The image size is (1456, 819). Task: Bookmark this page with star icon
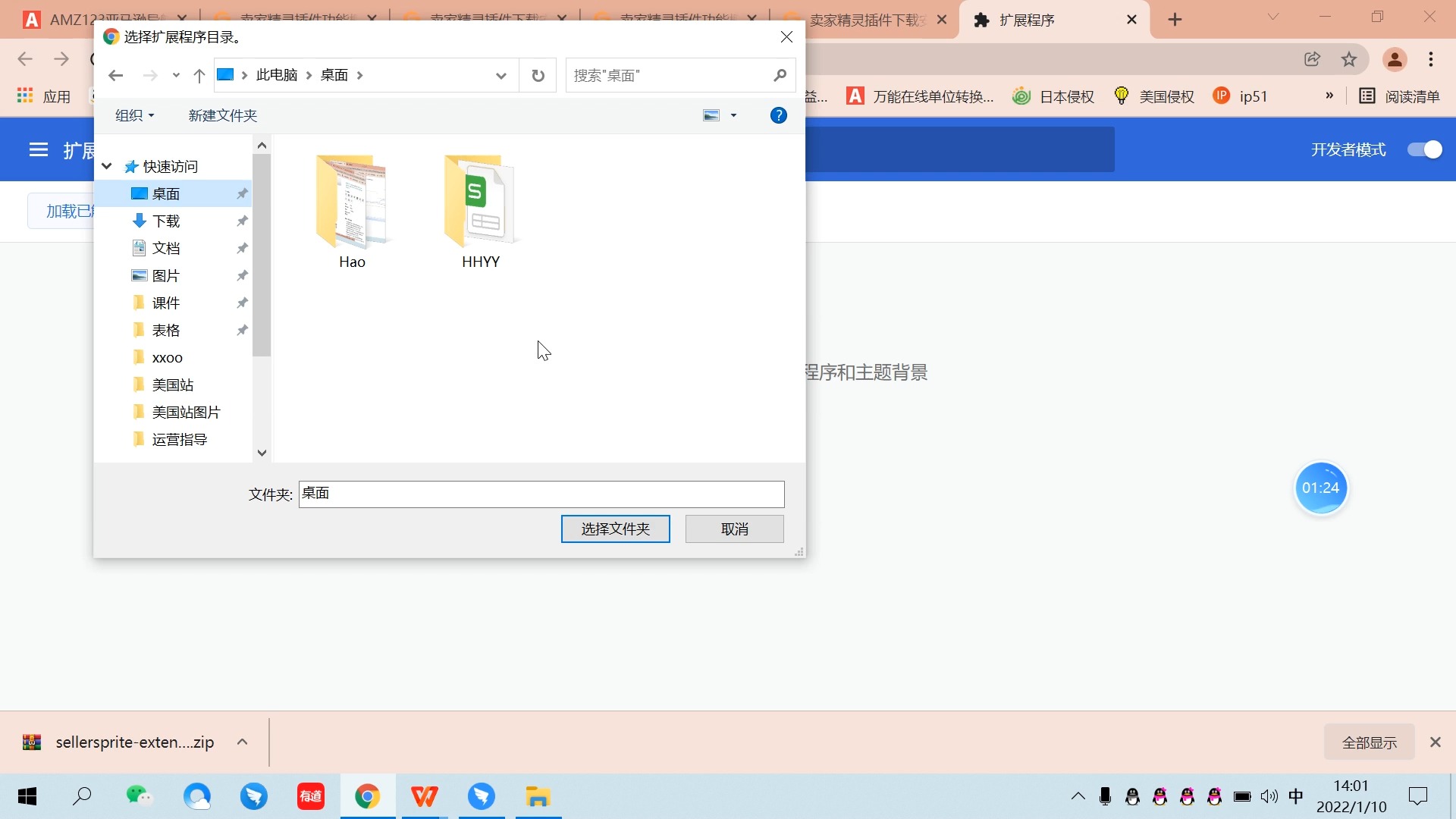point(1349,59)
